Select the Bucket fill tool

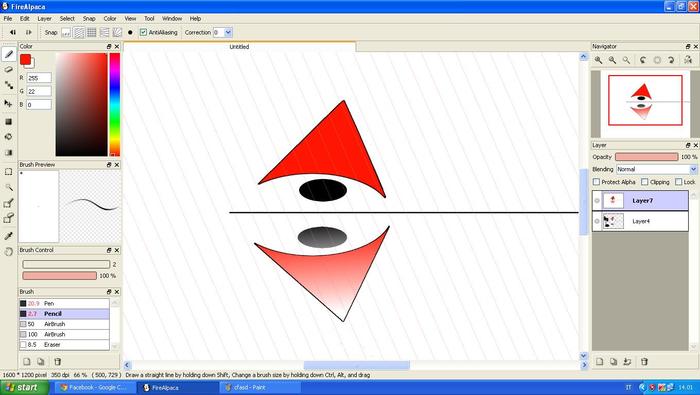click(8, 137)
